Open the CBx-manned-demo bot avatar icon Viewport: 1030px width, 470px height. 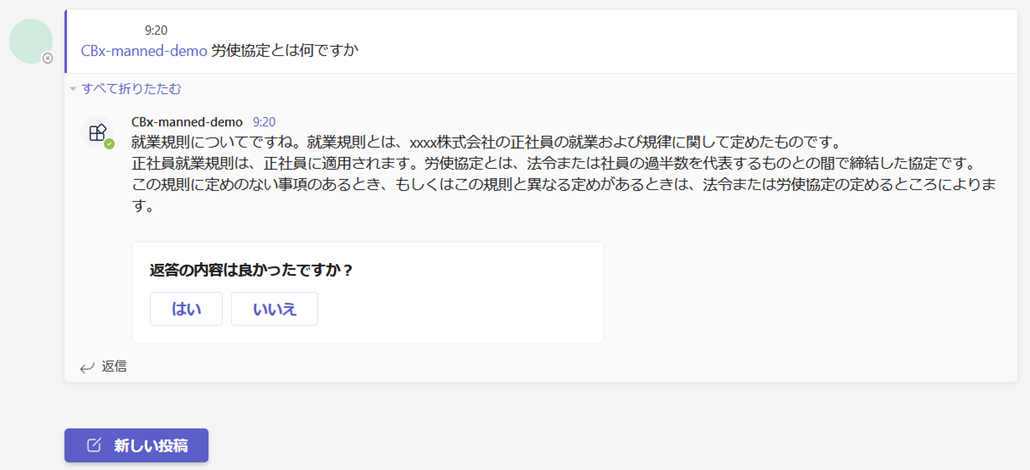(97, 133)
